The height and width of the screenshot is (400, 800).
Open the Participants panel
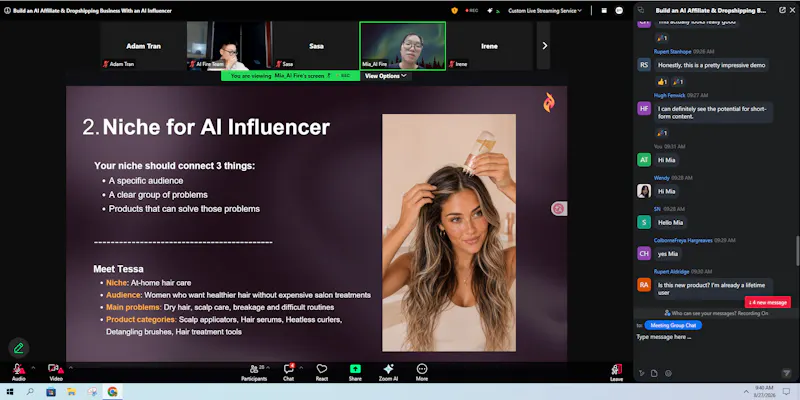pos(254,372)
